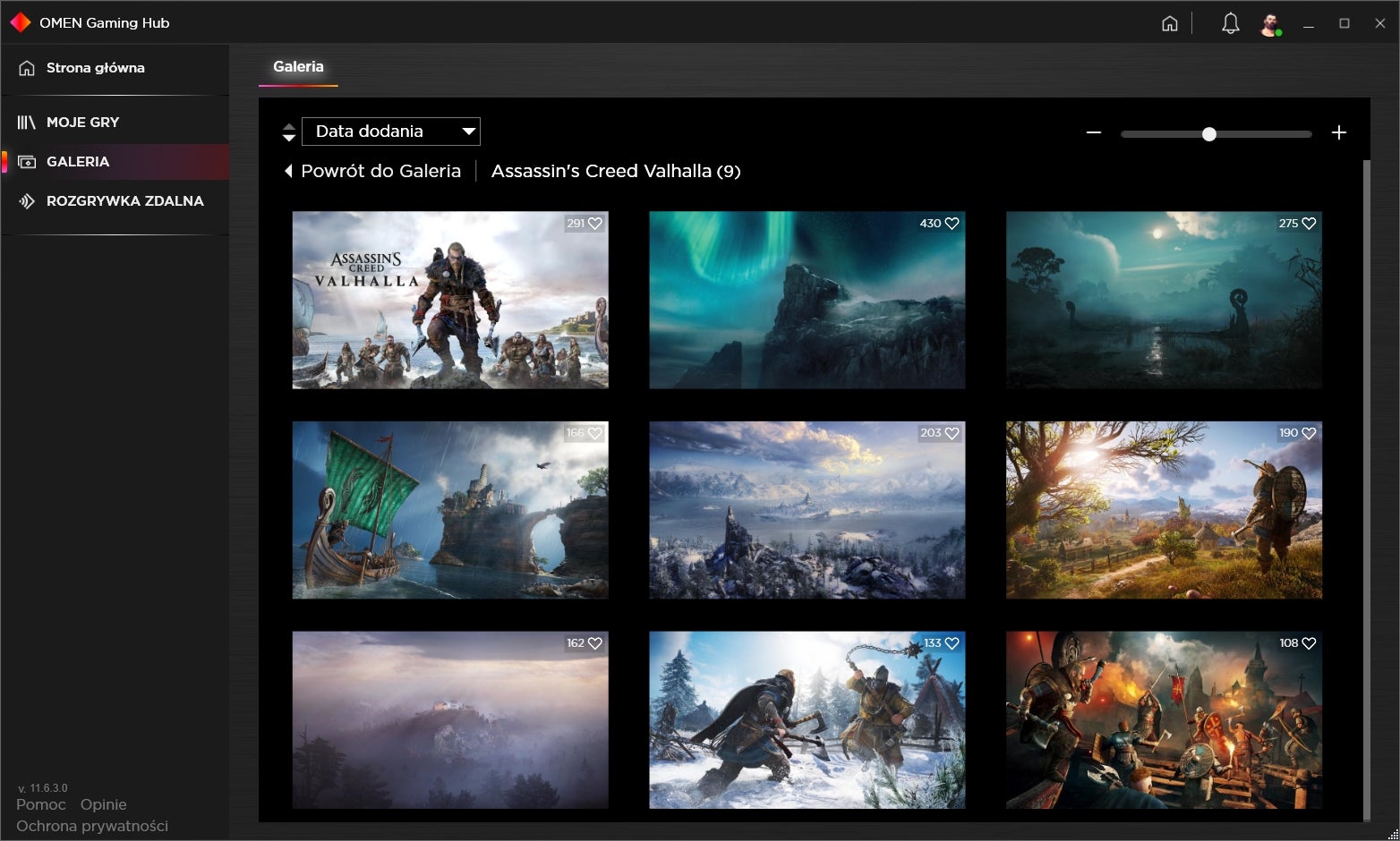Like the wallpaper with 291 likes
This screenshot has height=841, width=1400.
pos(595,224)
